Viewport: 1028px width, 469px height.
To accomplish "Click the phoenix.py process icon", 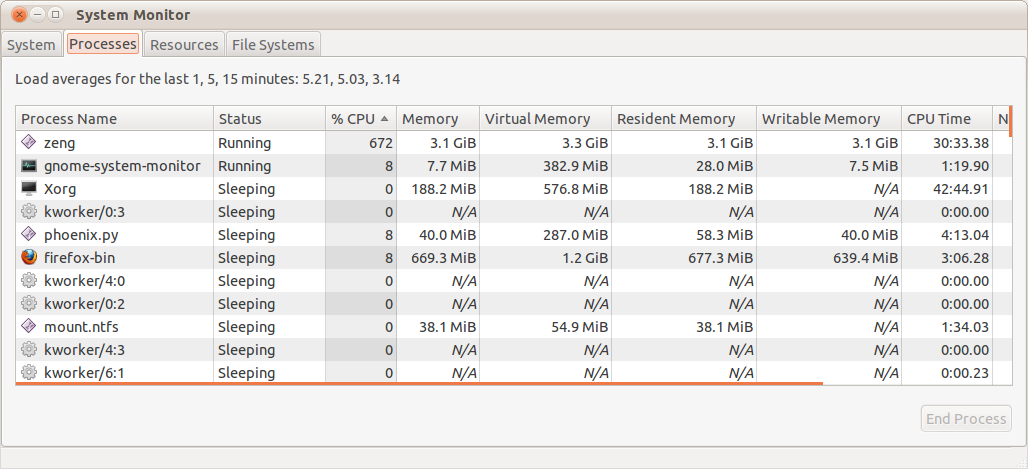I will point(29,234).
